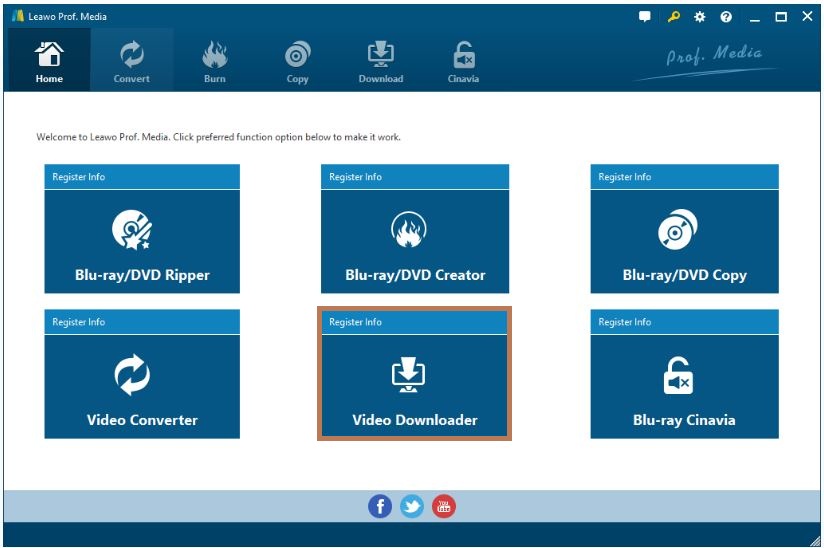Open the Facebook page icon
The image size is (824, 548).
click(x=380, y=506)
